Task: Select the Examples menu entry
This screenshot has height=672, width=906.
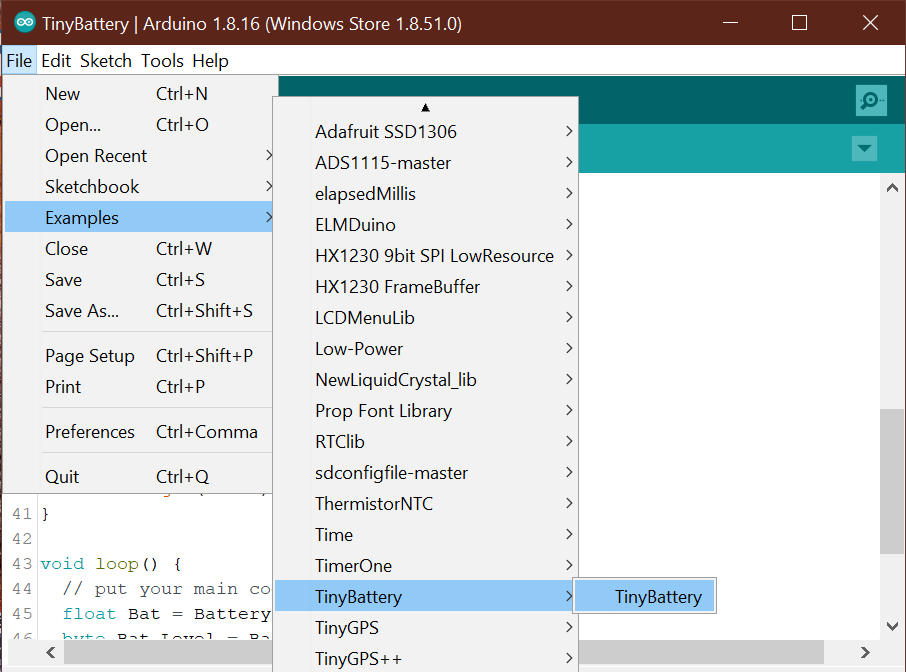Action: point(139,218)
